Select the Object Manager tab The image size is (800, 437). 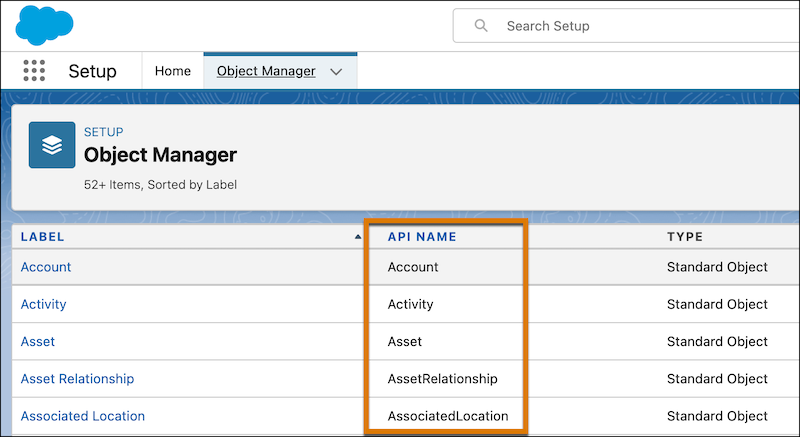266,71
